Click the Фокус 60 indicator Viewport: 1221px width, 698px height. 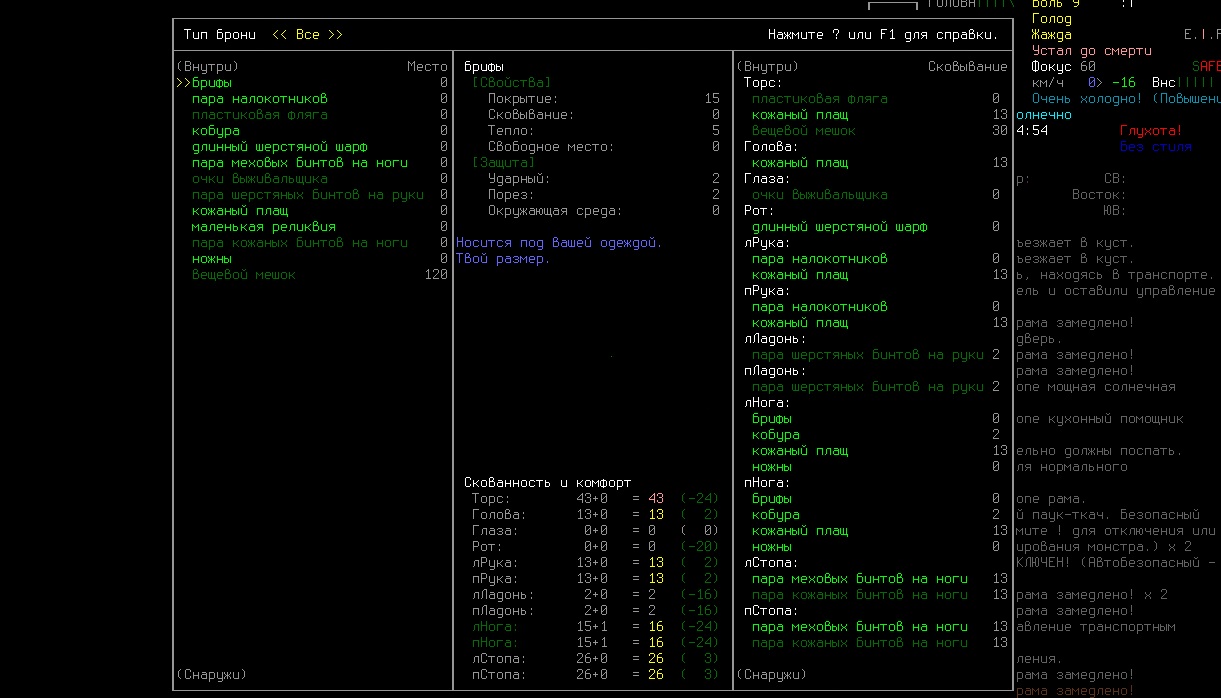click(x=1064, y=66)
